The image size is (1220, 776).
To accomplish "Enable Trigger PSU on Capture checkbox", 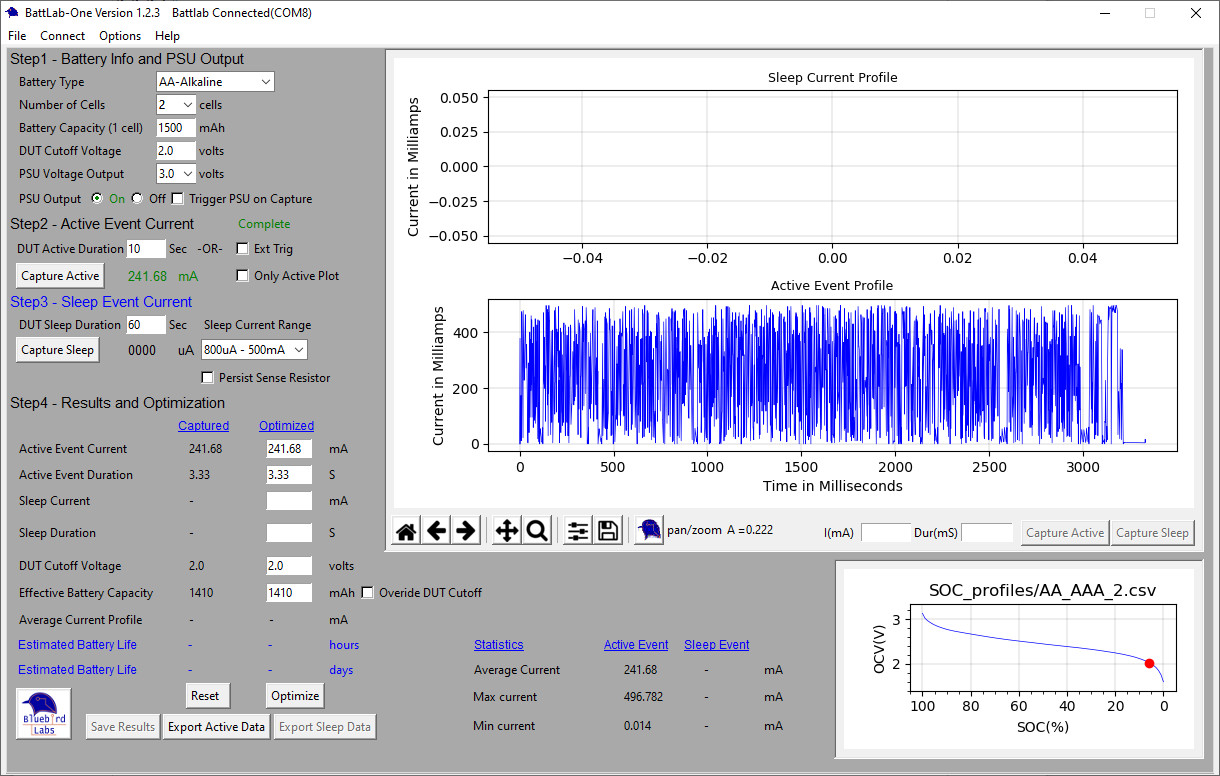I will click(178, 198).
